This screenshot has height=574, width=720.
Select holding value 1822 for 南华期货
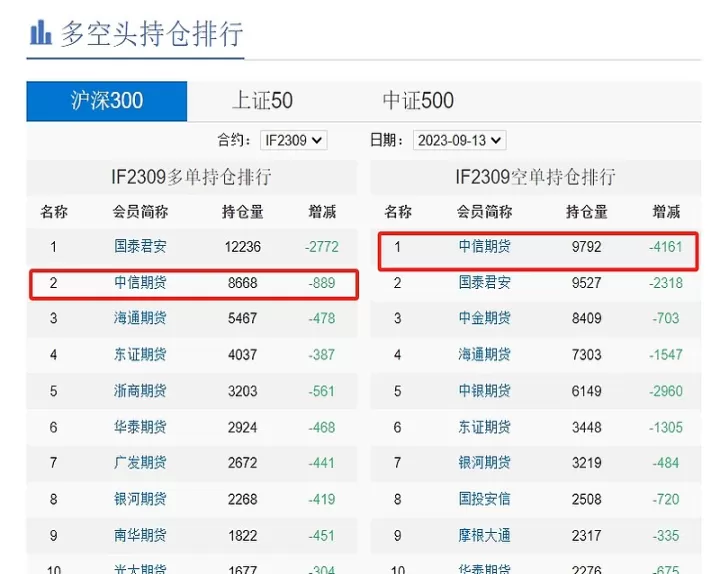coord(242,536)
